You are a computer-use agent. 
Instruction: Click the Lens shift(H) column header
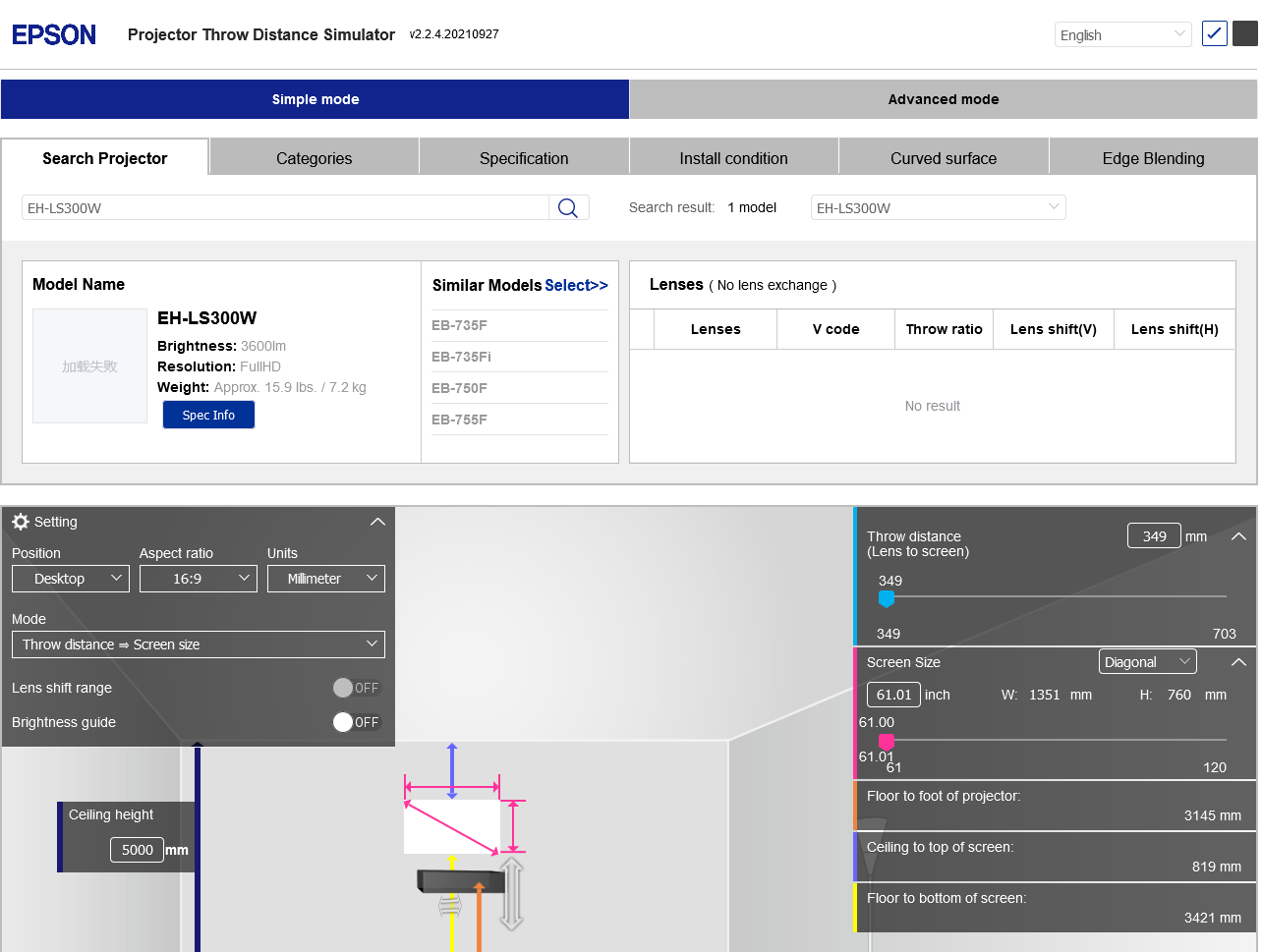(1175, 329)
